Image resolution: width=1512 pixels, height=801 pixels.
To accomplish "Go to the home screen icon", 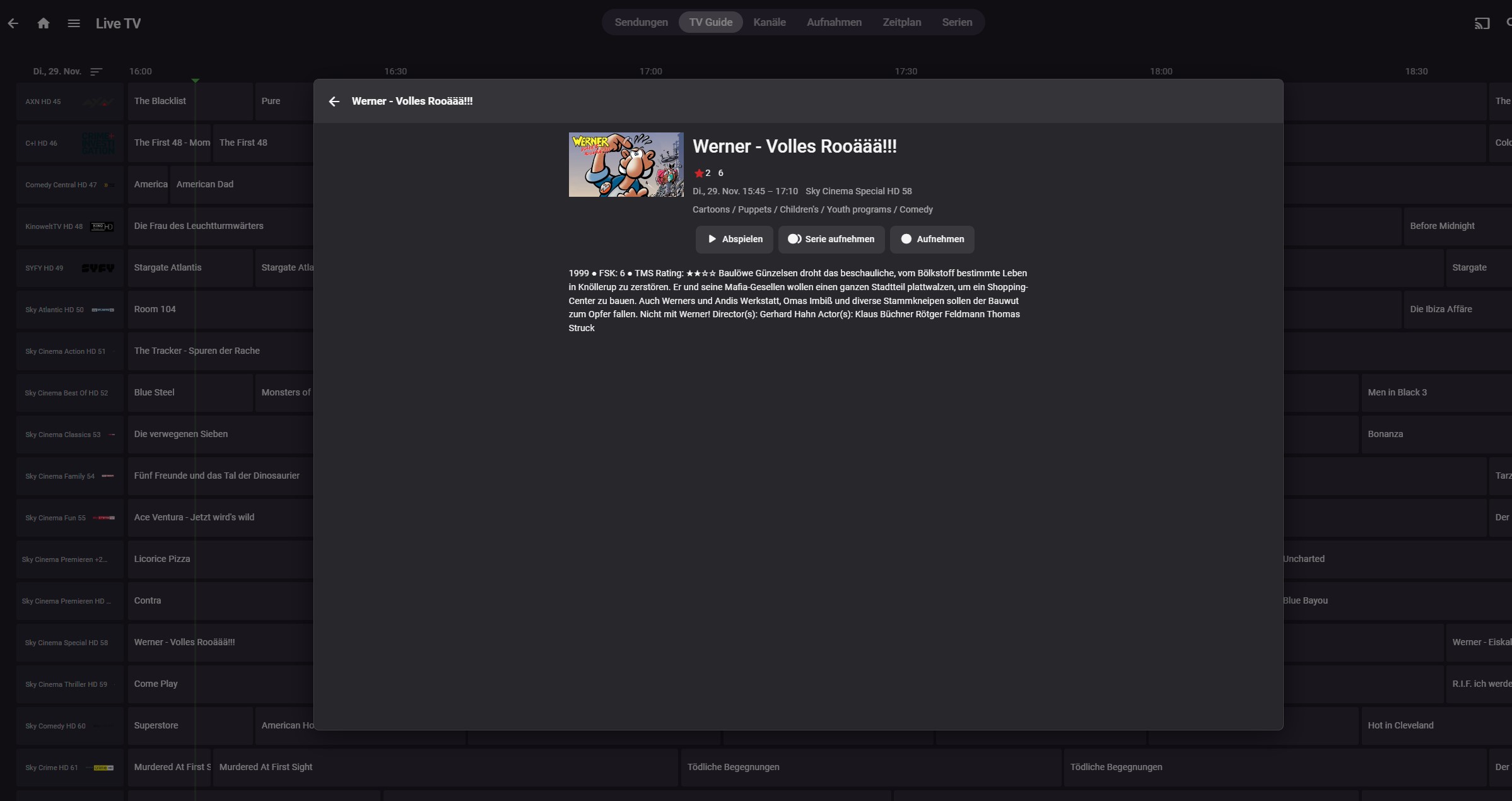I will point(44,23).
